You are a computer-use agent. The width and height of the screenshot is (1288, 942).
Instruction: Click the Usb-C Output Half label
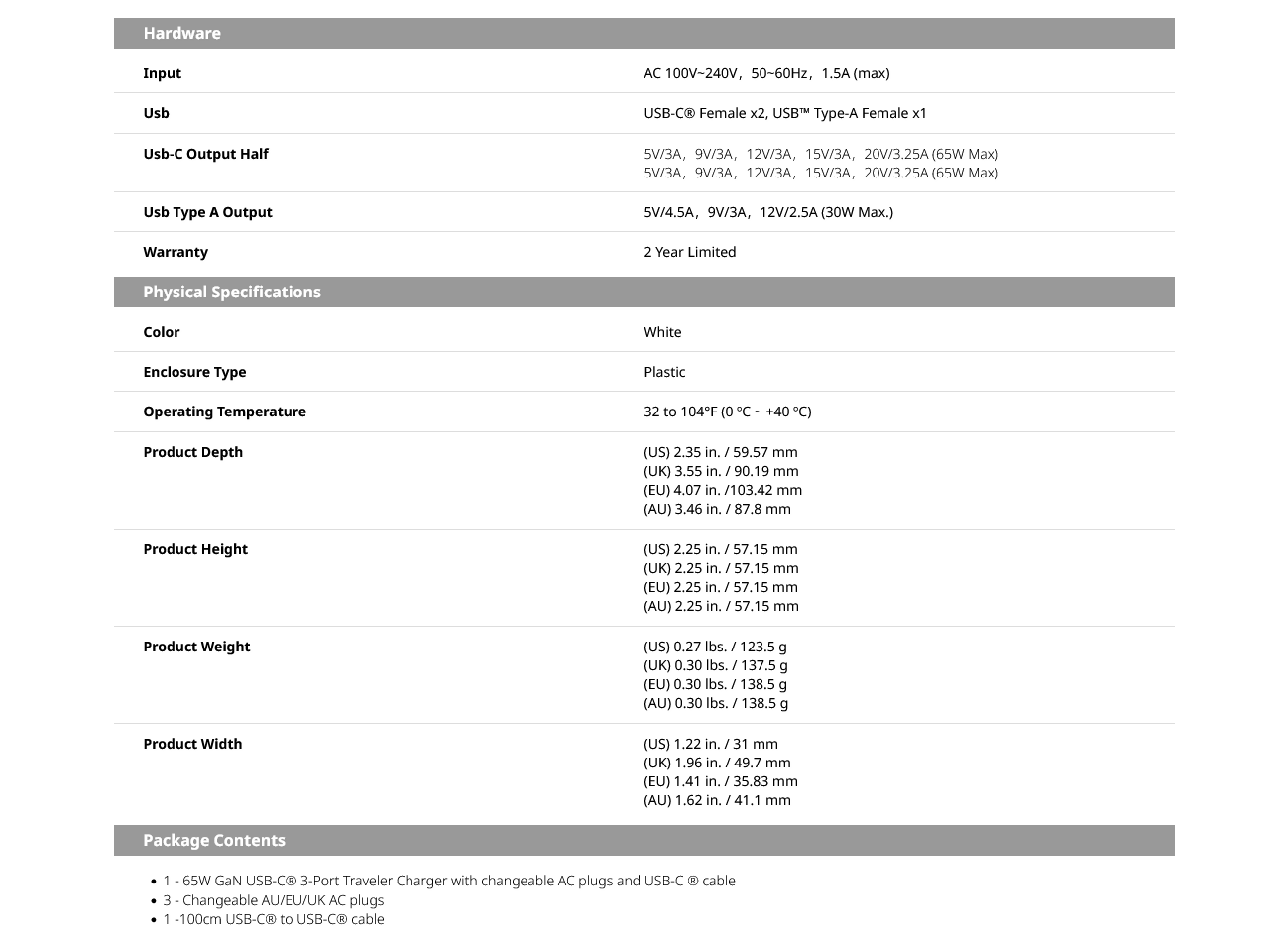pos(205,154)
